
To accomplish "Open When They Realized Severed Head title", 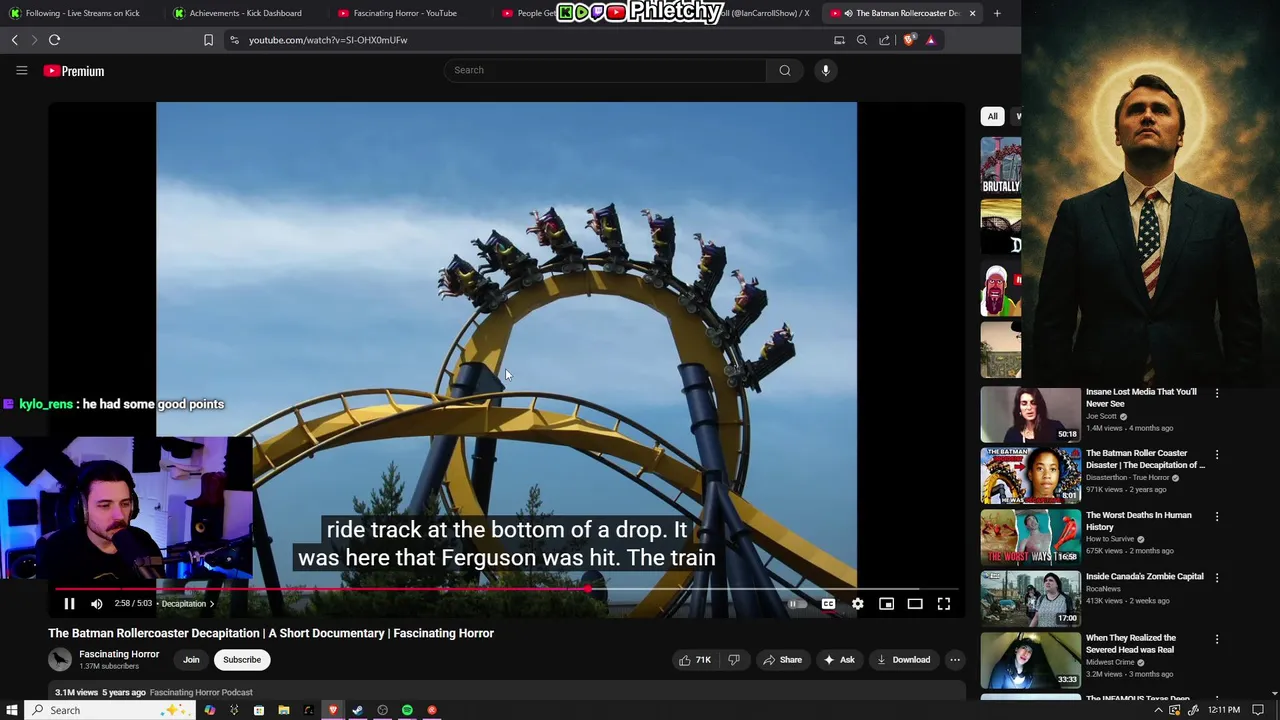I will coord(1131,644).
